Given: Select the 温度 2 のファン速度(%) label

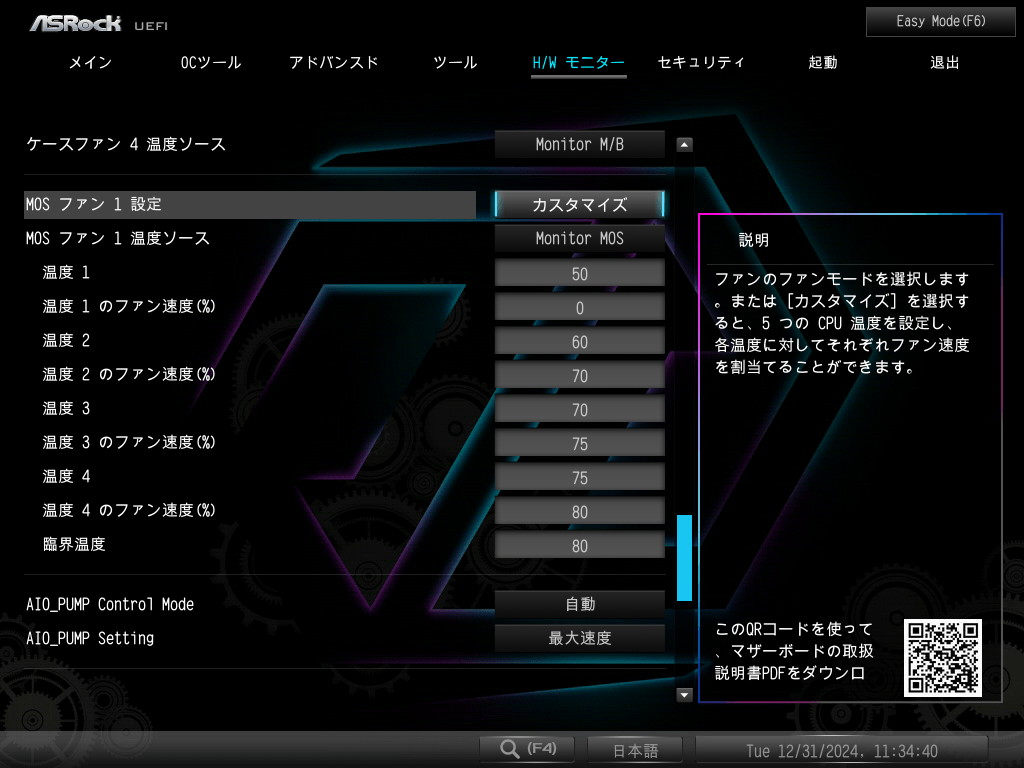Looking at the screenshot, I should [129, 374].
